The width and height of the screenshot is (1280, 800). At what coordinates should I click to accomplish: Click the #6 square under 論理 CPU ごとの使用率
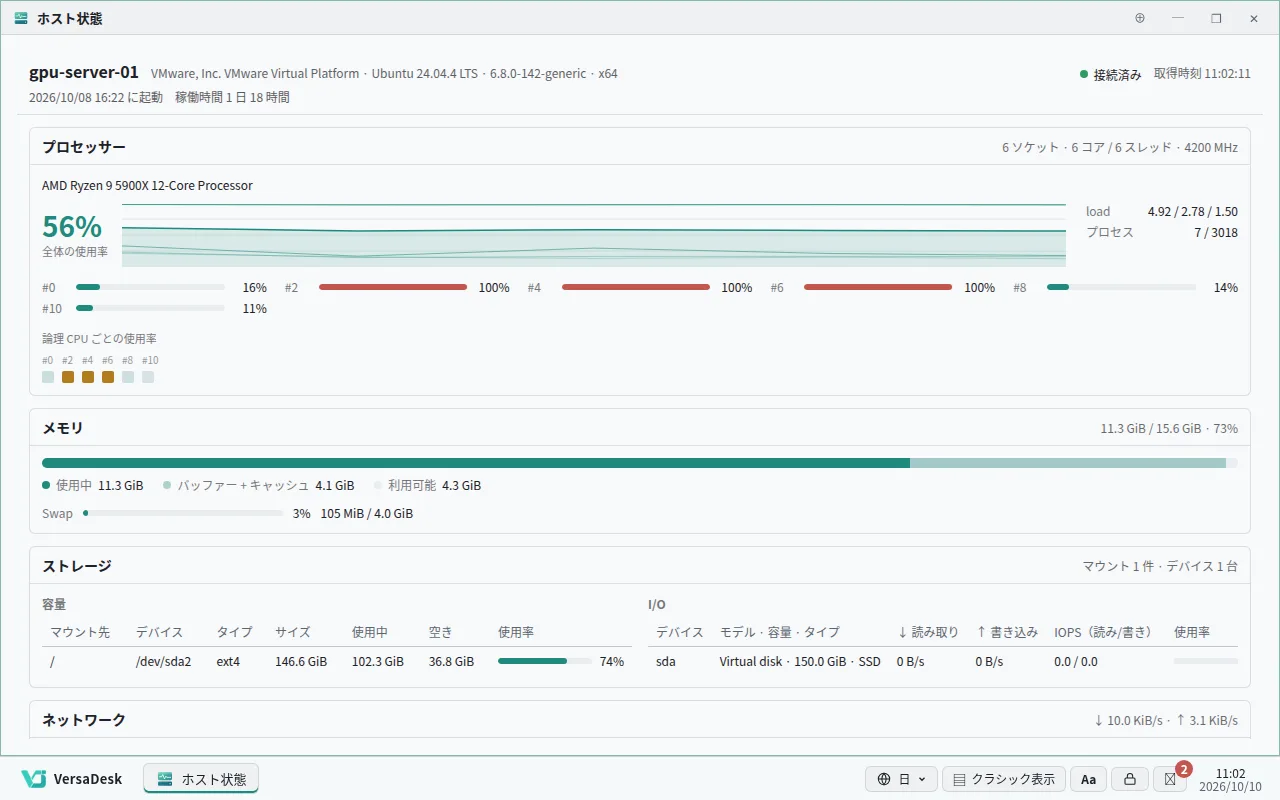108,377
